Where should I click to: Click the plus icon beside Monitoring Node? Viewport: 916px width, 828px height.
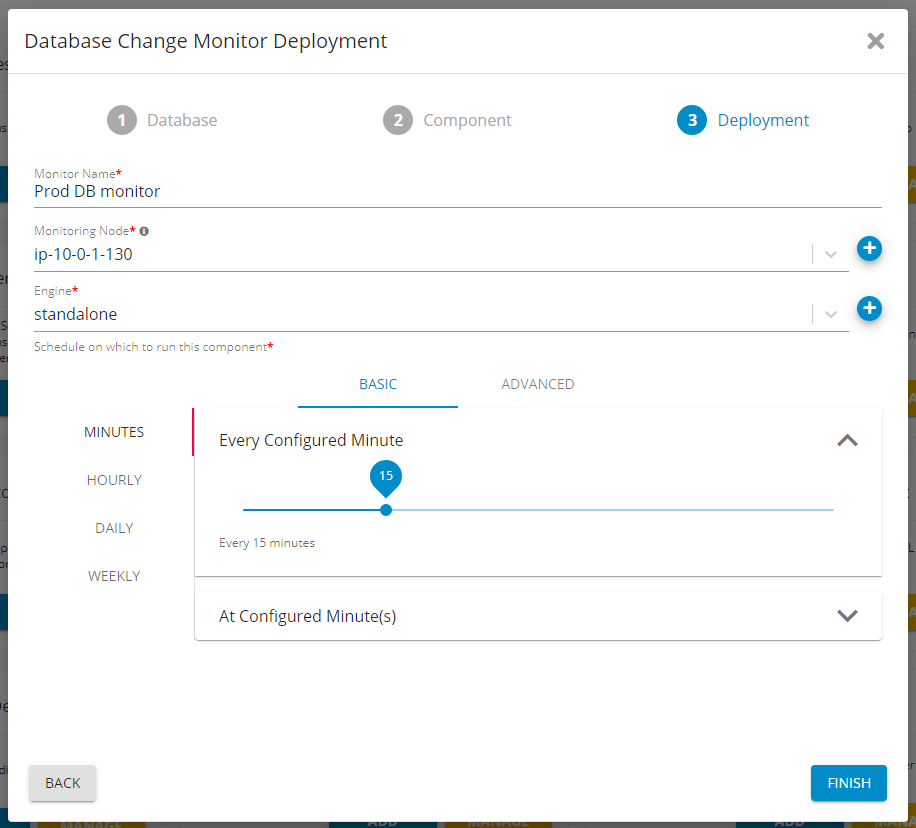point(869,248)
